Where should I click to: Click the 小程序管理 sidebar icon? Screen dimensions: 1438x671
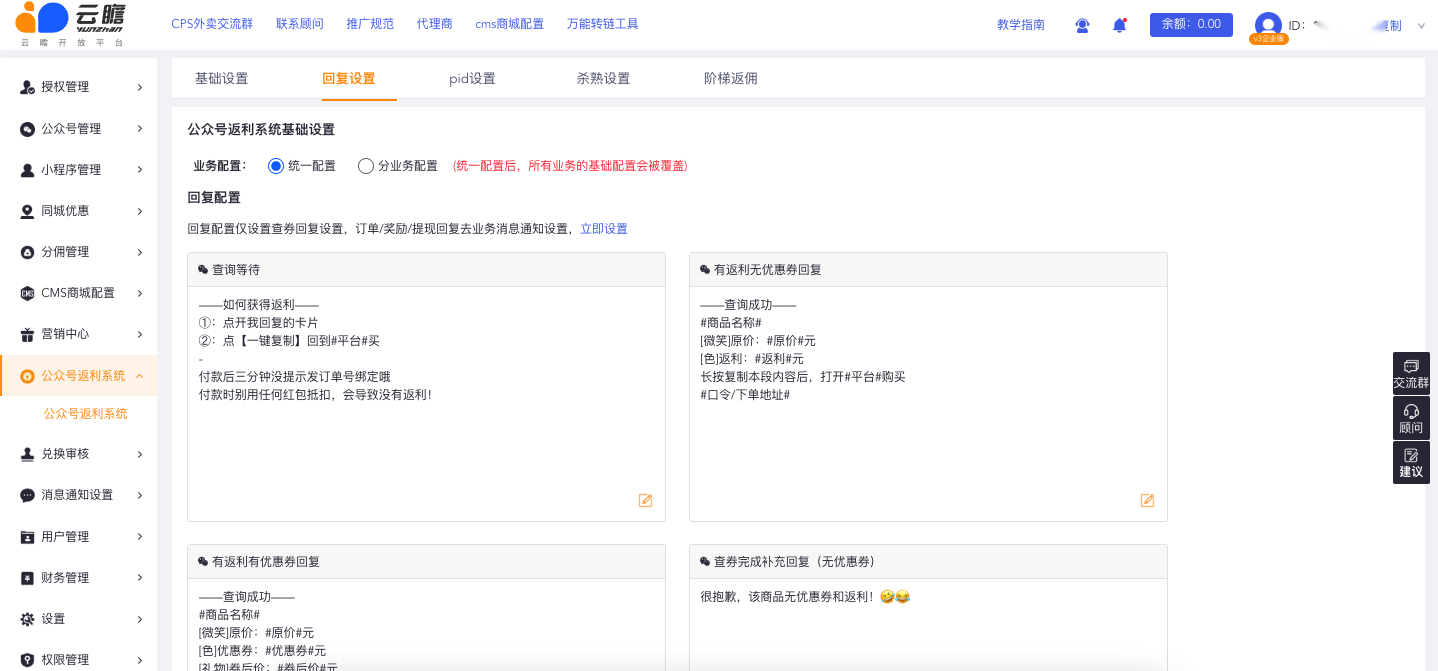coord(28,170)
